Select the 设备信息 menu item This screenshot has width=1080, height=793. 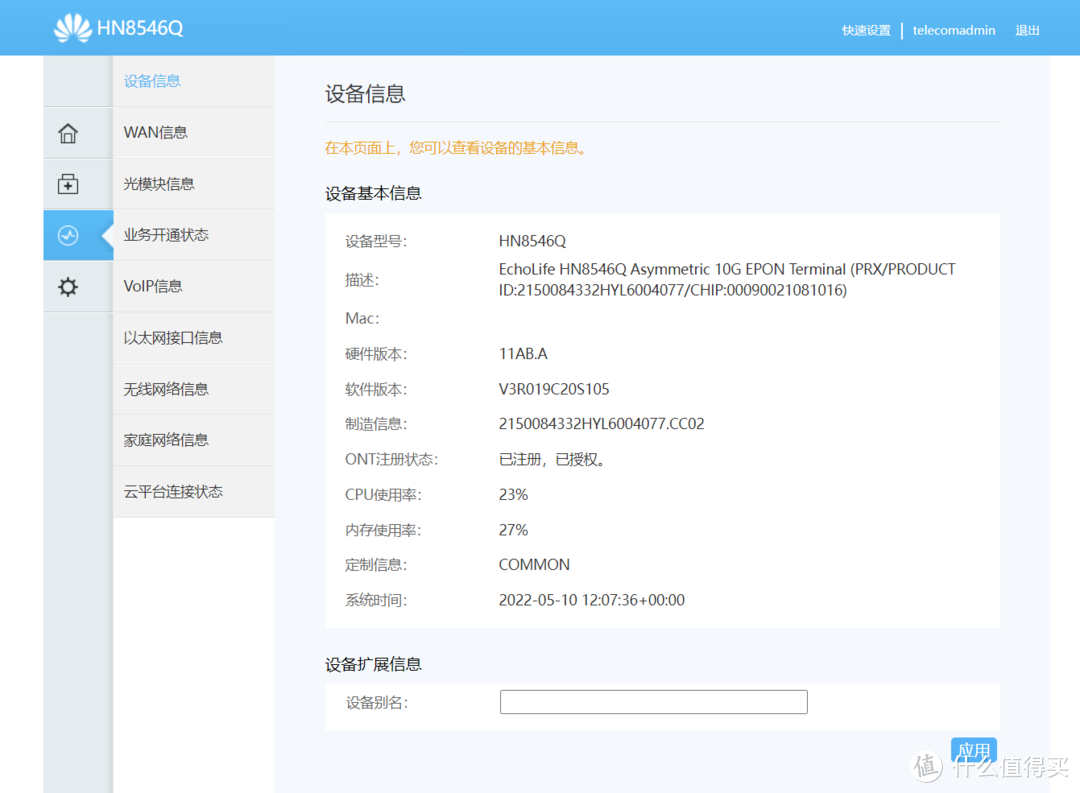[152, 80]
